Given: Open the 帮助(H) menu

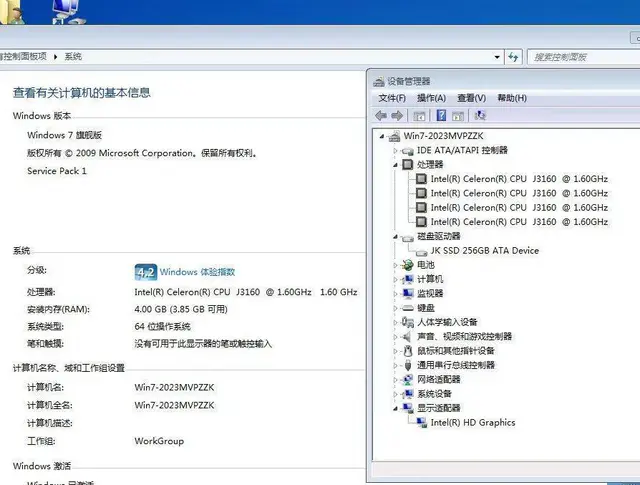Looking at the screenshot, I should 512,98.
